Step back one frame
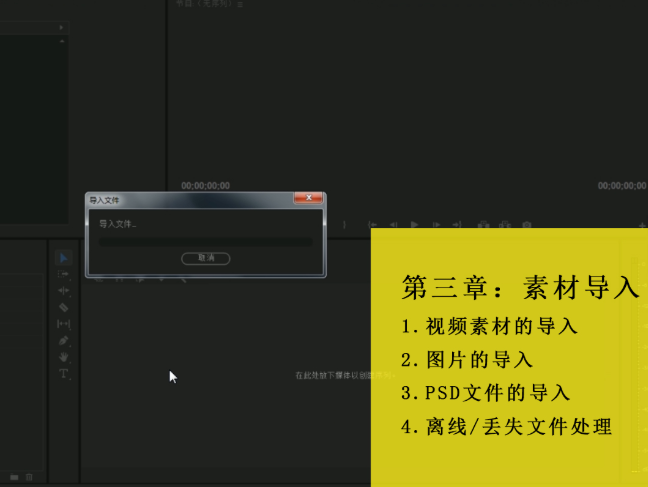This screenshot has width=648, height=487. click(393, 224)
